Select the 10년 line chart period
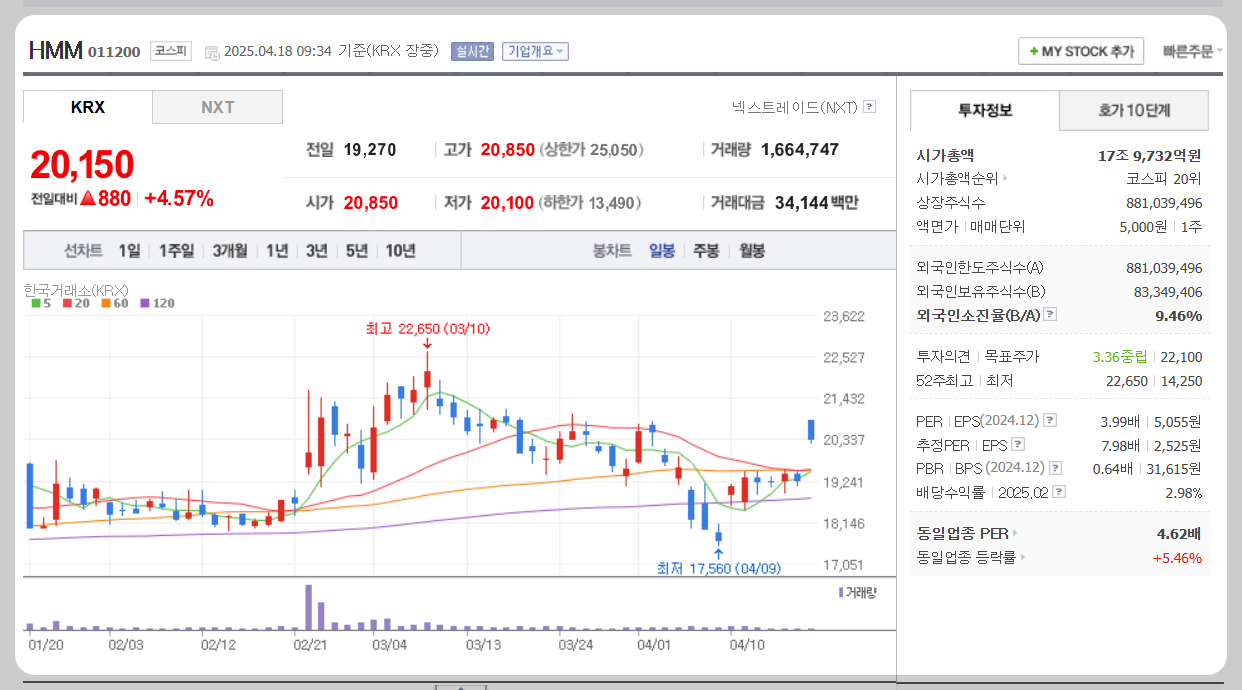The image size is (1242, 690). 400,251
